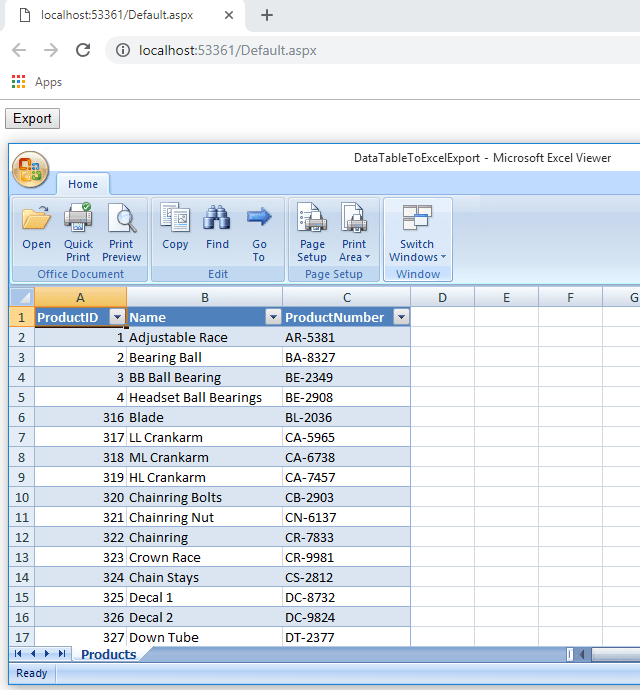The image size is (640, 698).
Task: Open ProductNumber filter dropdown
Action: coord(401,317)
